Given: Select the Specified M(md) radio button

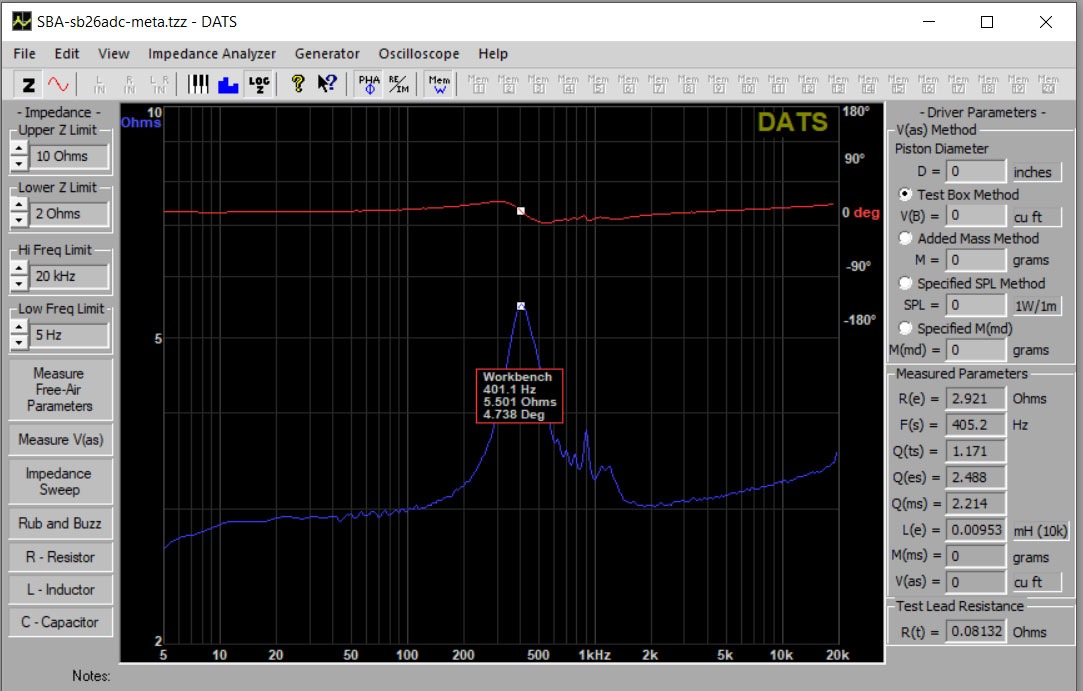Looking at the screenshot, I should click(905, 328).
